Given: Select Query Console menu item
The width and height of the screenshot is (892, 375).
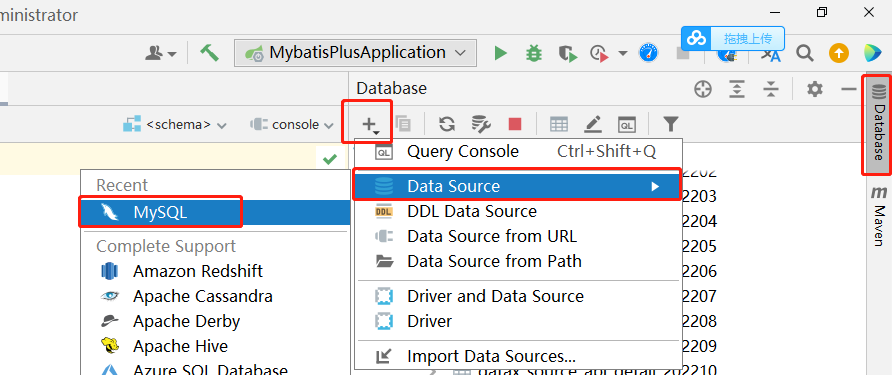Looking at the screenshot, I should tap(518, 151).
